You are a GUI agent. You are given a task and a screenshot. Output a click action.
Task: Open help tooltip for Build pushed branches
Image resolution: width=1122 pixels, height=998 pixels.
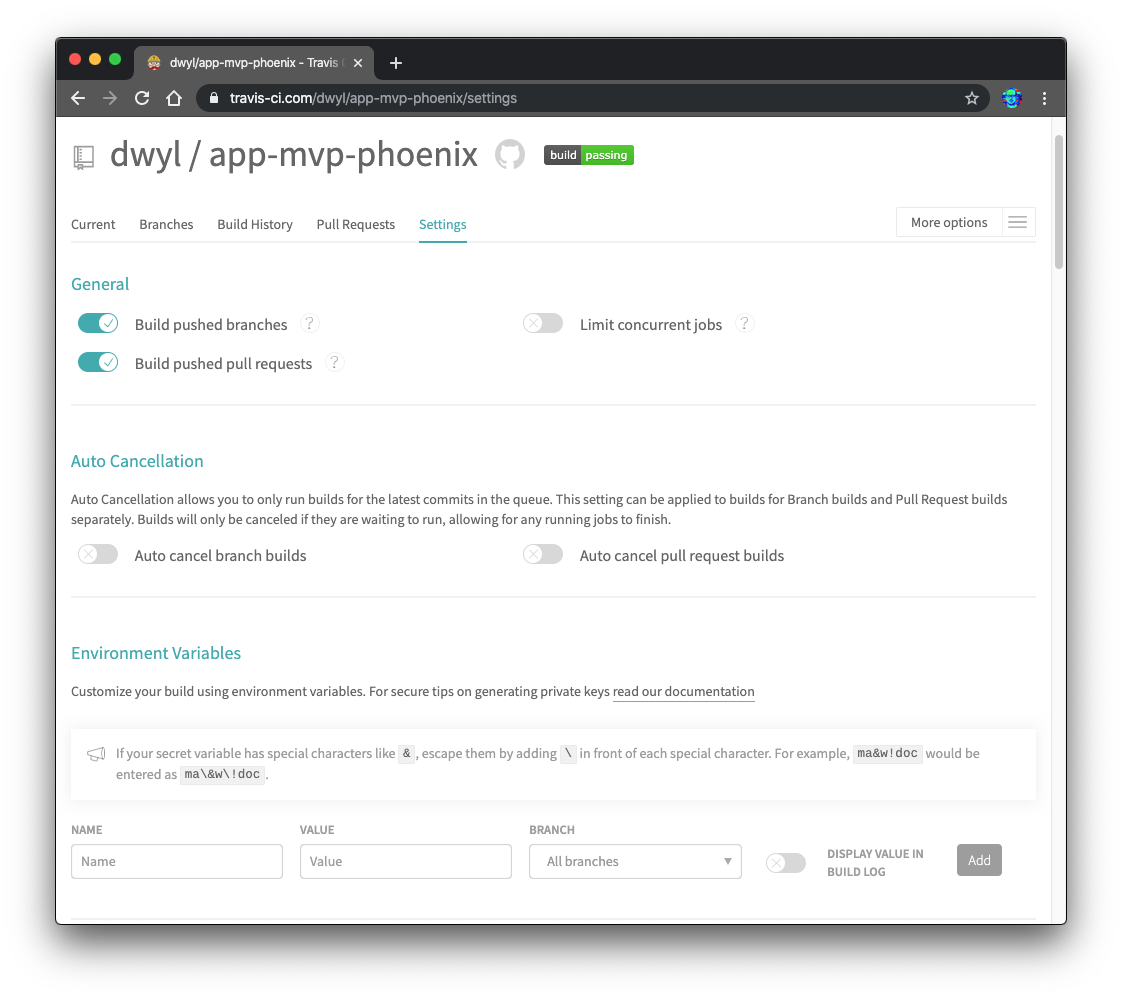coord(310,323)
